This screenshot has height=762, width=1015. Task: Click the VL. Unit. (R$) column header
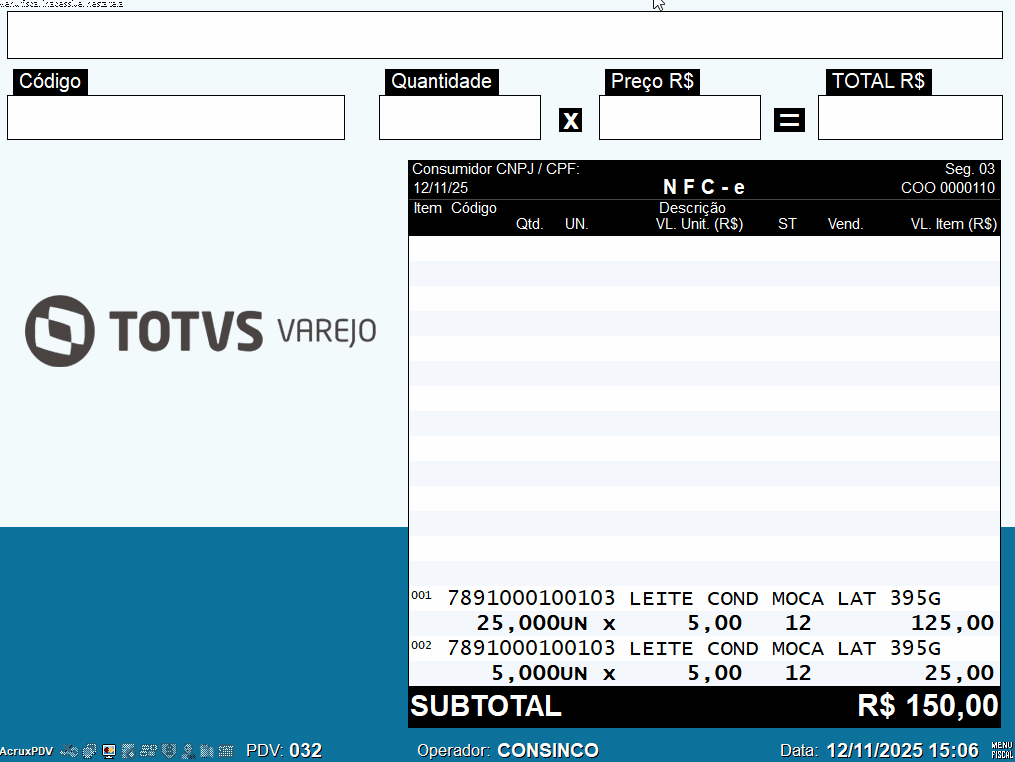(699, 224)
